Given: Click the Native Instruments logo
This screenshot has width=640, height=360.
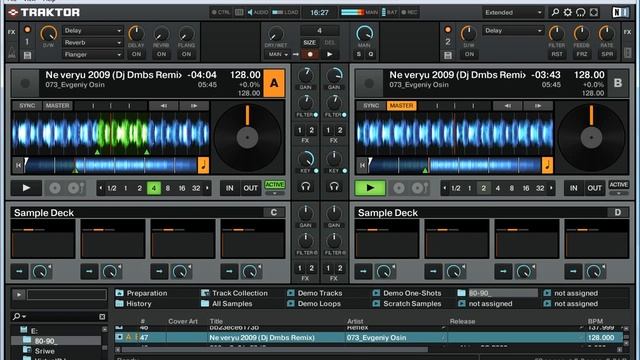Looking at the screenshot, I should [x=620, y=13].
